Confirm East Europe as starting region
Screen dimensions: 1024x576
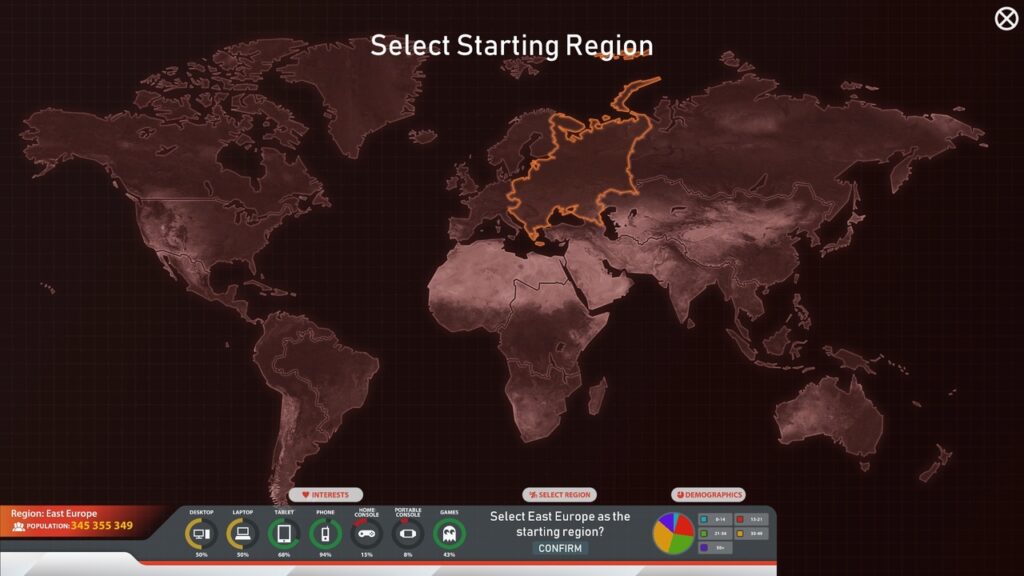click(560, 548)
